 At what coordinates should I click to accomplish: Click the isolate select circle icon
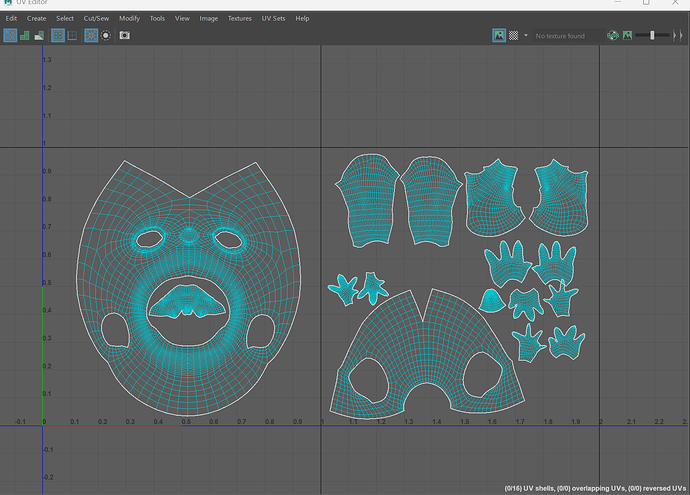(106, 36)
